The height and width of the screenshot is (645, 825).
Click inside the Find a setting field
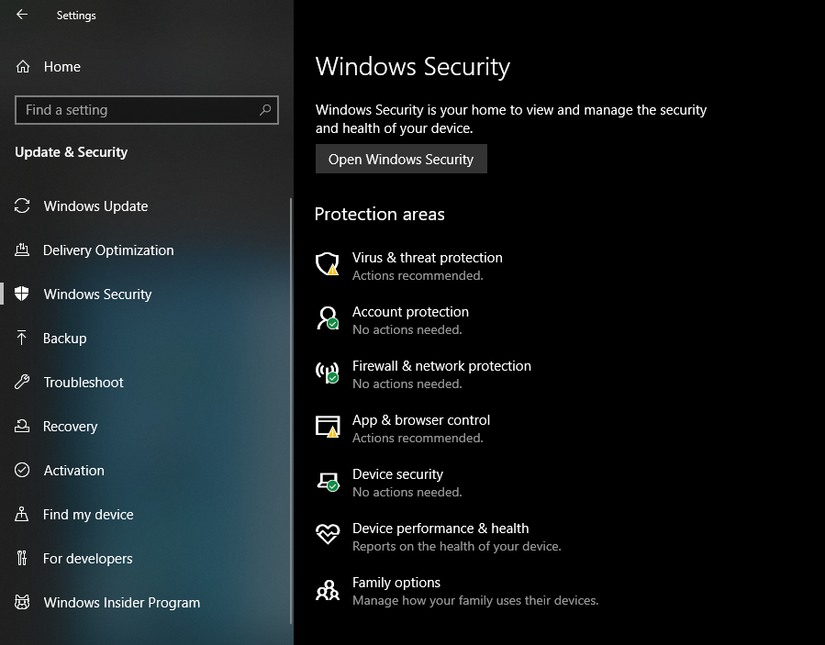[147, 110]
